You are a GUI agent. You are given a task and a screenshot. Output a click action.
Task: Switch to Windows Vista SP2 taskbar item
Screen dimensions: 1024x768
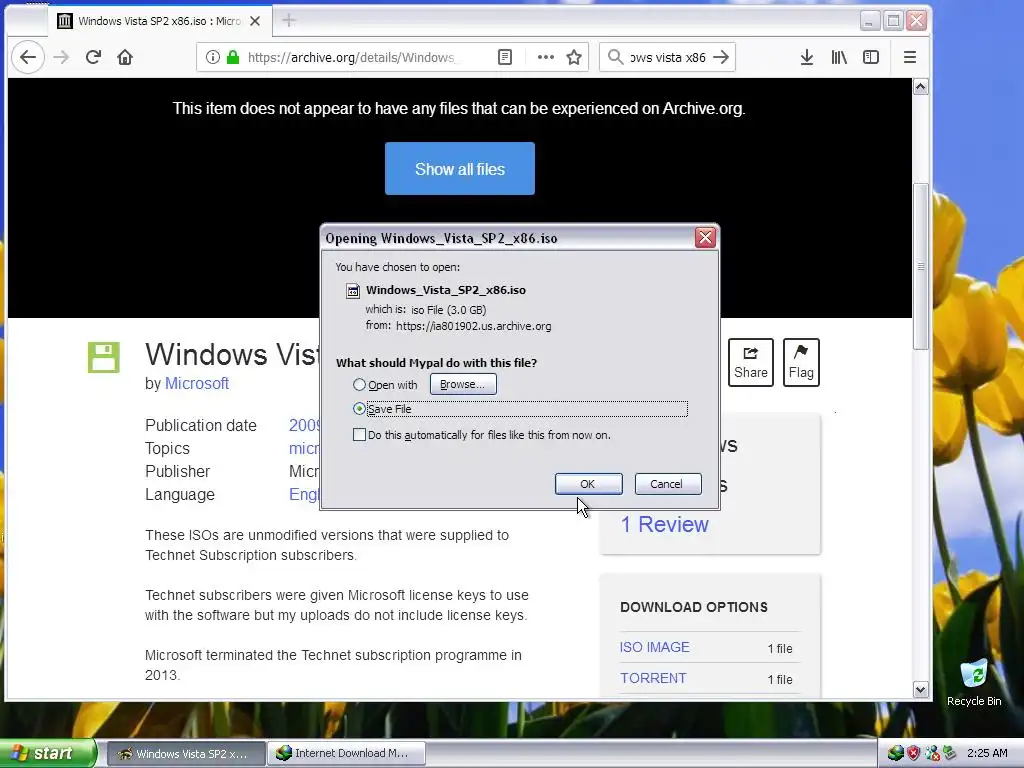[x=185, y=754]
